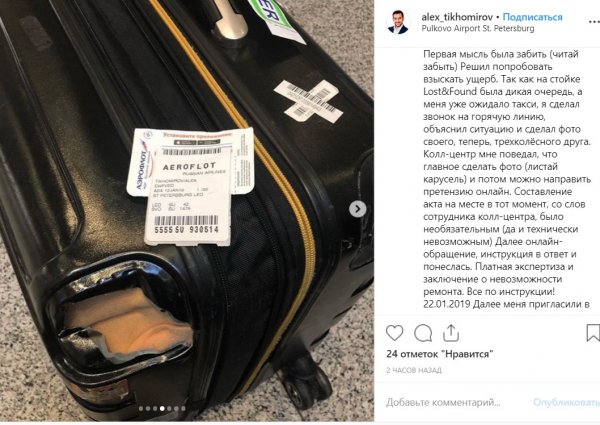Open Pulkovo Airport St. Petersburg location

point(478,28)
